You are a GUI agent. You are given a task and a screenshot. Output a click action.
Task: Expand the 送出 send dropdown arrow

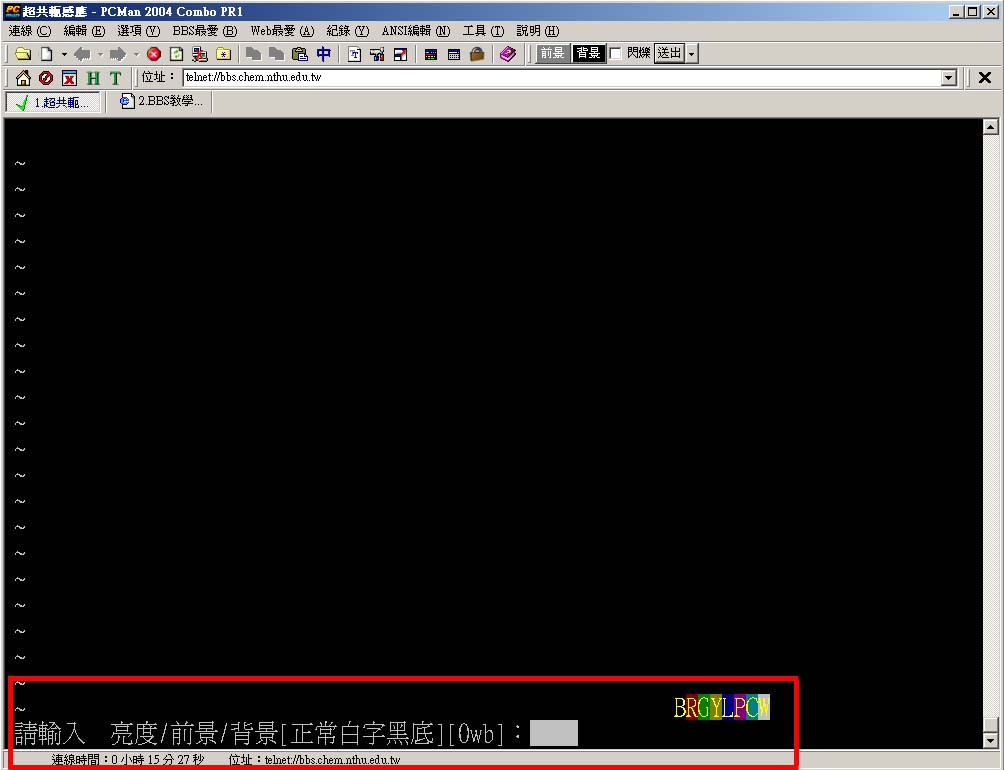click(x=692, y=54)
